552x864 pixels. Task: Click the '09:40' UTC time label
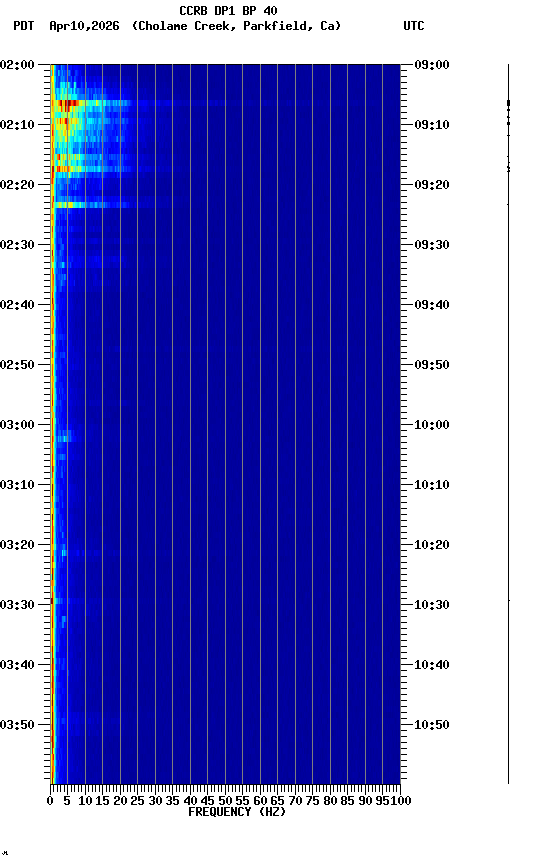(432, 305)
